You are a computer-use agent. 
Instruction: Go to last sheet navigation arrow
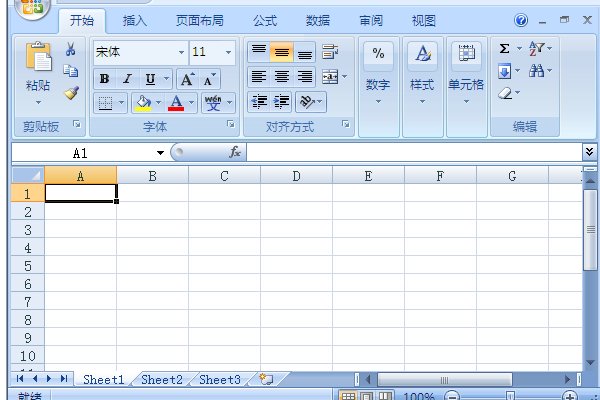point(64,379)
